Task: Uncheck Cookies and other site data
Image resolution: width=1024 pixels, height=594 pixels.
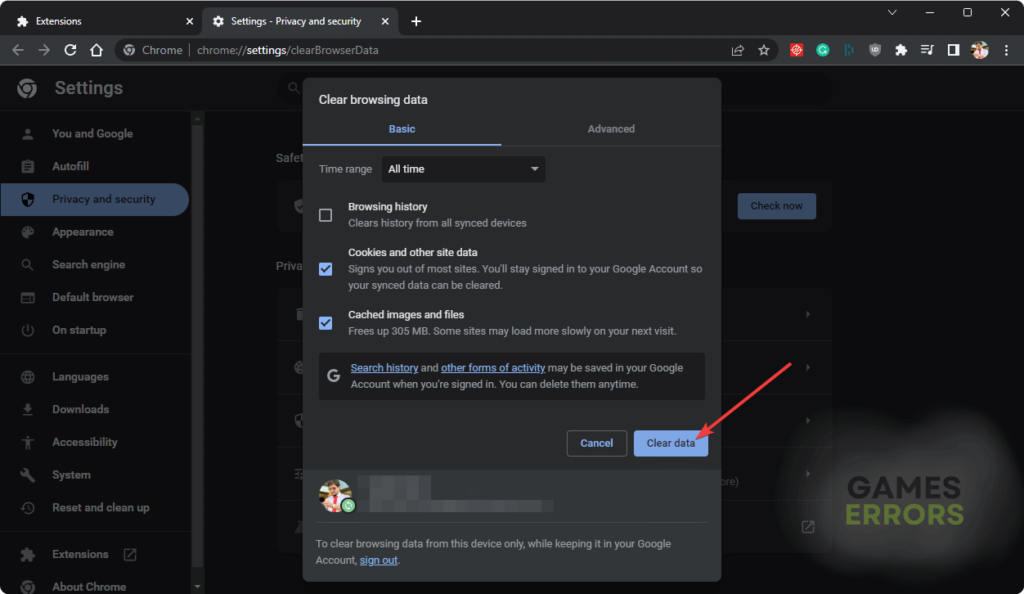Action: [324, 268]
